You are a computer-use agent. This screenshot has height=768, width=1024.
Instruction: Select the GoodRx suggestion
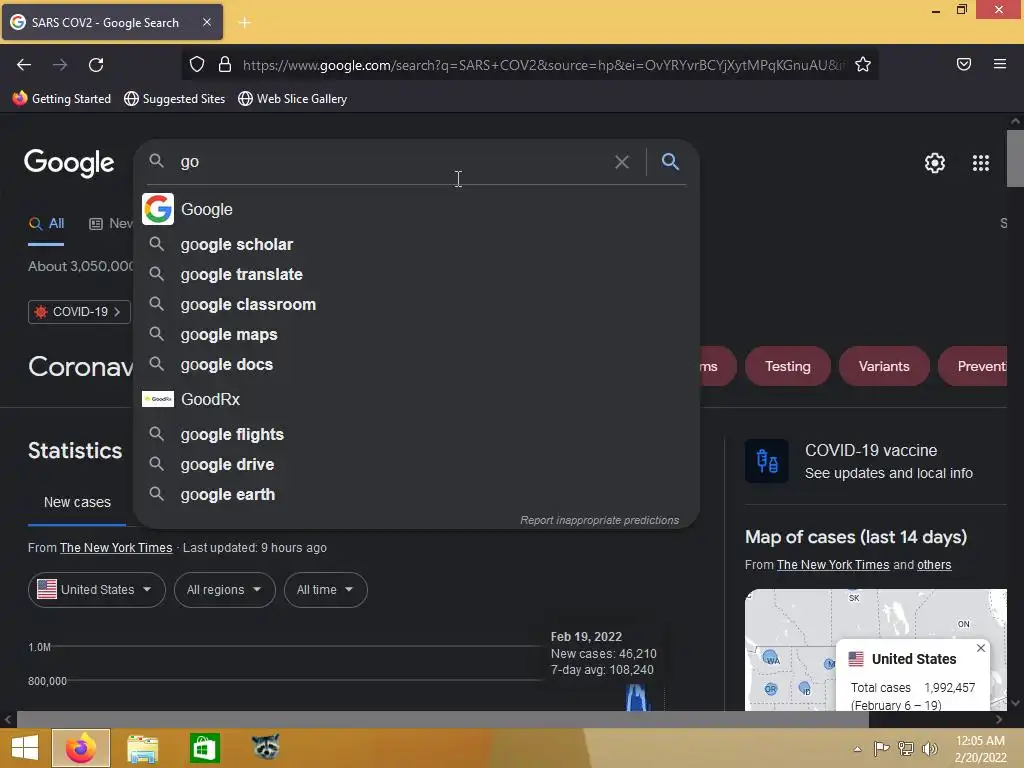[416, 399]
